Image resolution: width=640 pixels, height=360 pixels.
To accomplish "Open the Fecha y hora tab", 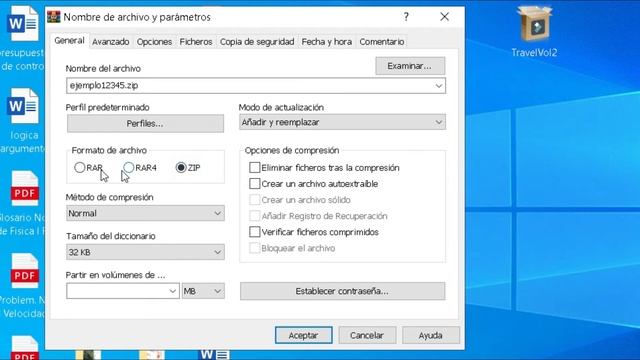I will 327,42.
